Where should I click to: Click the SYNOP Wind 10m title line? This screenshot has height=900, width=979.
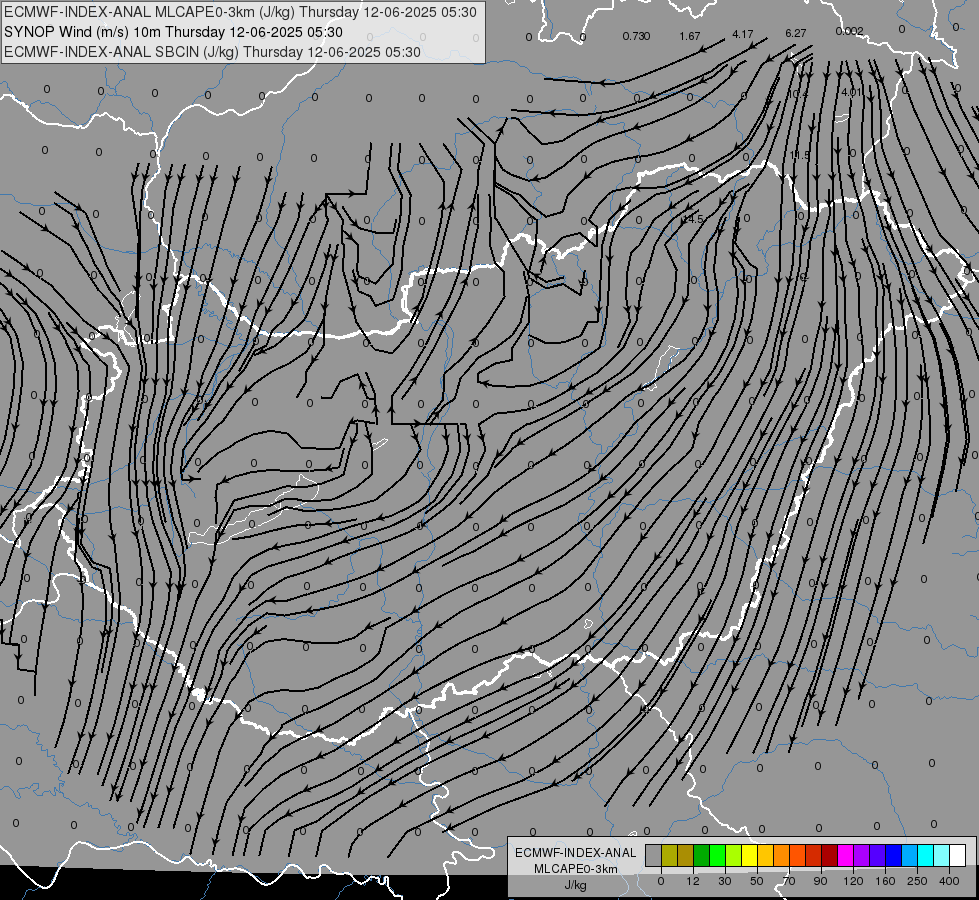[x=173, y=32]
